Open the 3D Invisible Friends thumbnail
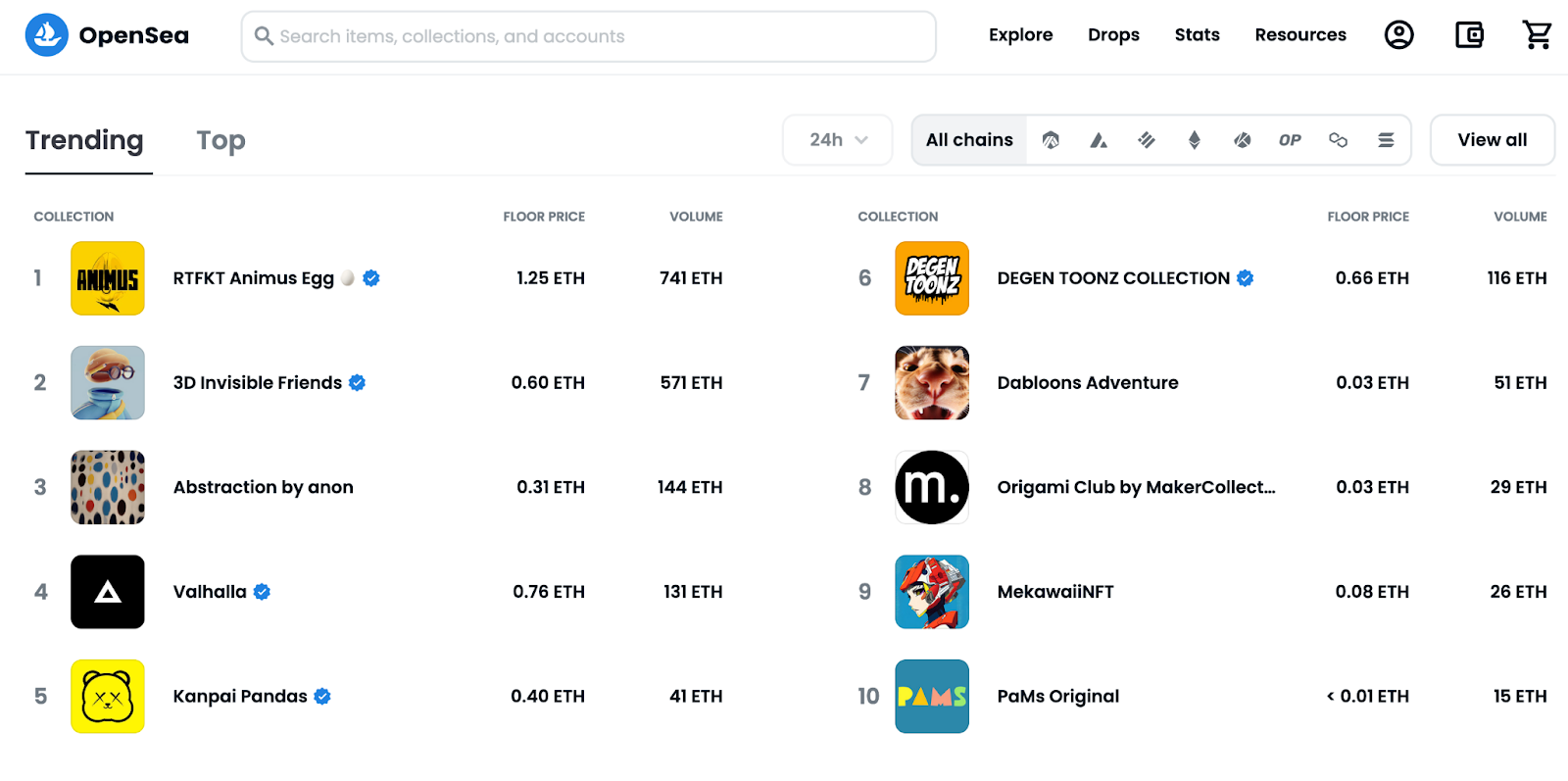 click(x=108, y=383)
